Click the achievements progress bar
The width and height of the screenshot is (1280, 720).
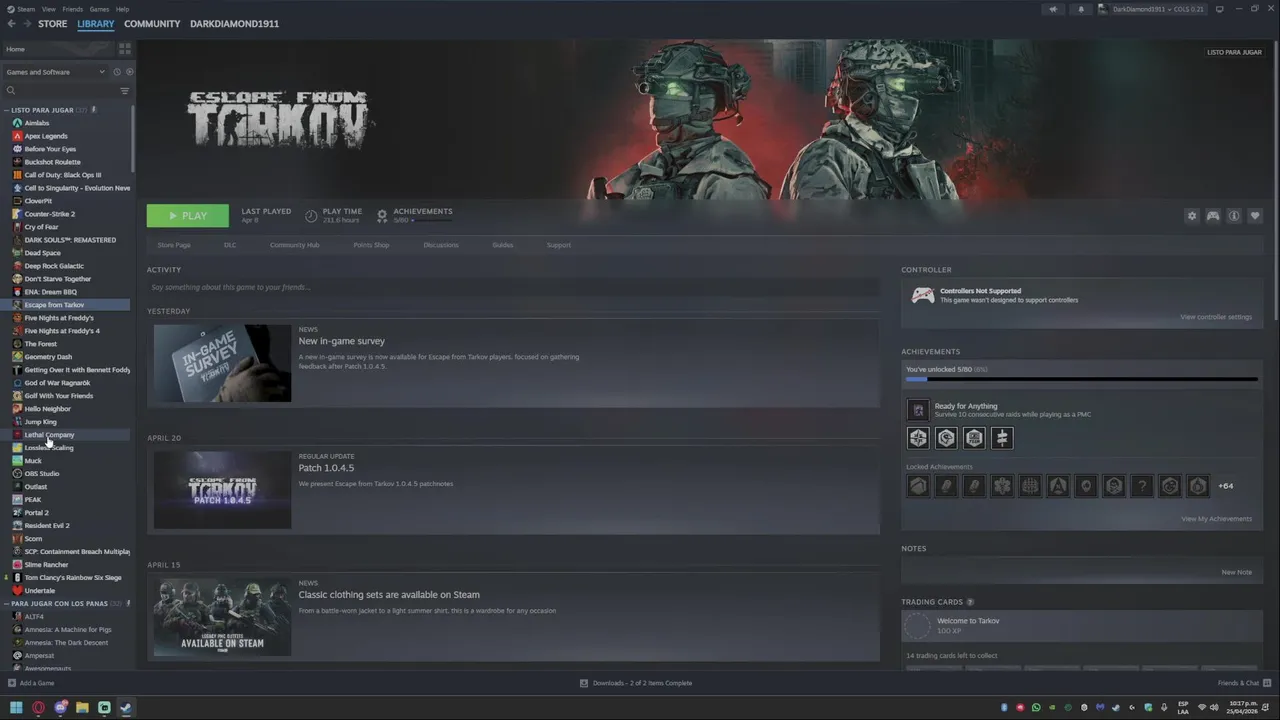point(1081,380)
